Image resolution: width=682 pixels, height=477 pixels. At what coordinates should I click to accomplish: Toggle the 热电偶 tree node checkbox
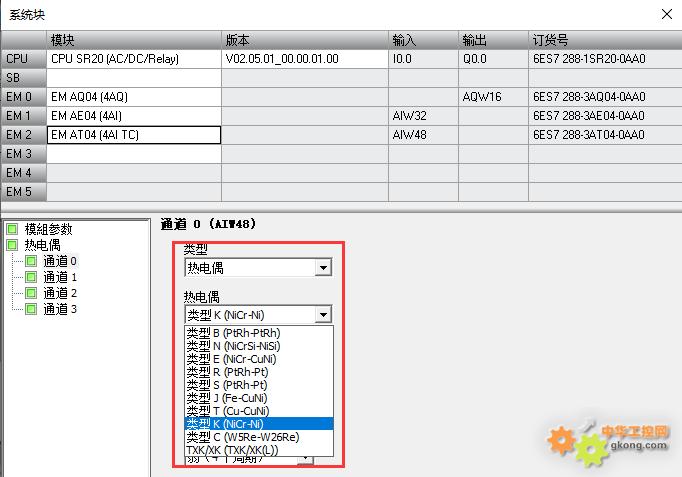[12, 245]
